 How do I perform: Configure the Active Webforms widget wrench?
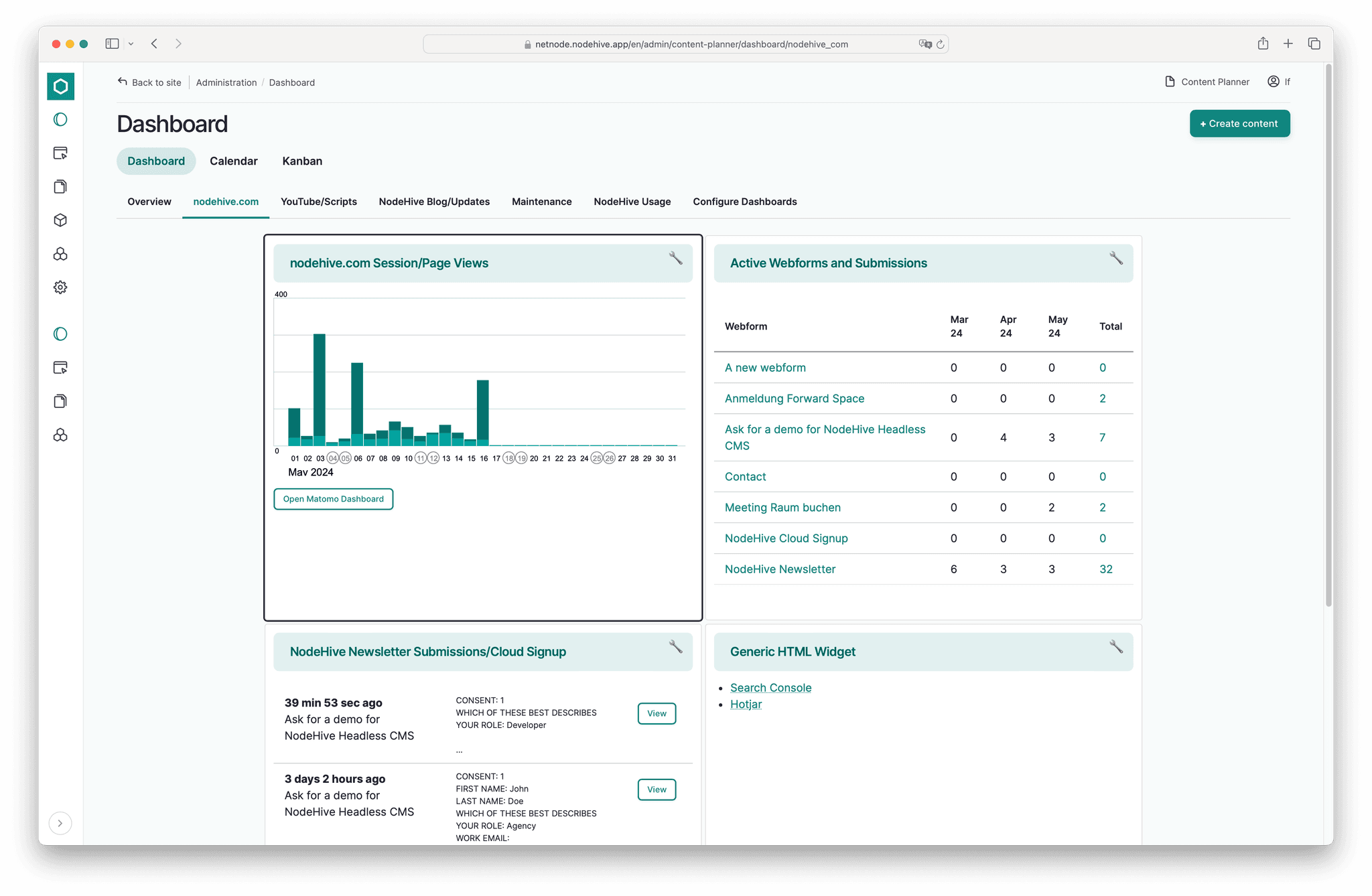[x=1116, y=258]
